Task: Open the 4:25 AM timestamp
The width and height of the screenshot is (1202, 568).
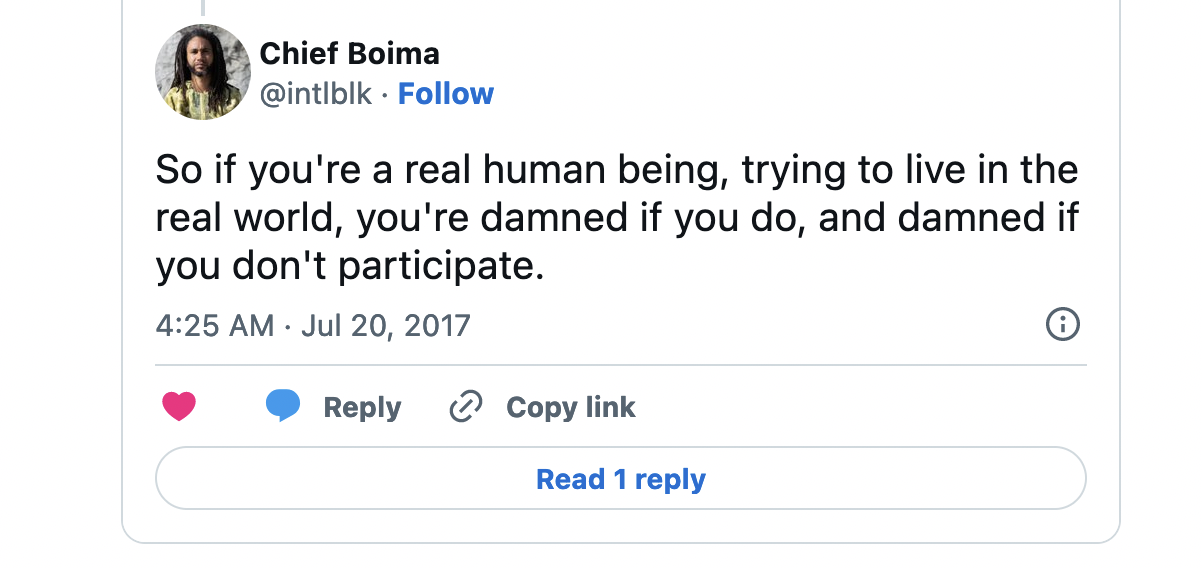Action: pos(214,326)
